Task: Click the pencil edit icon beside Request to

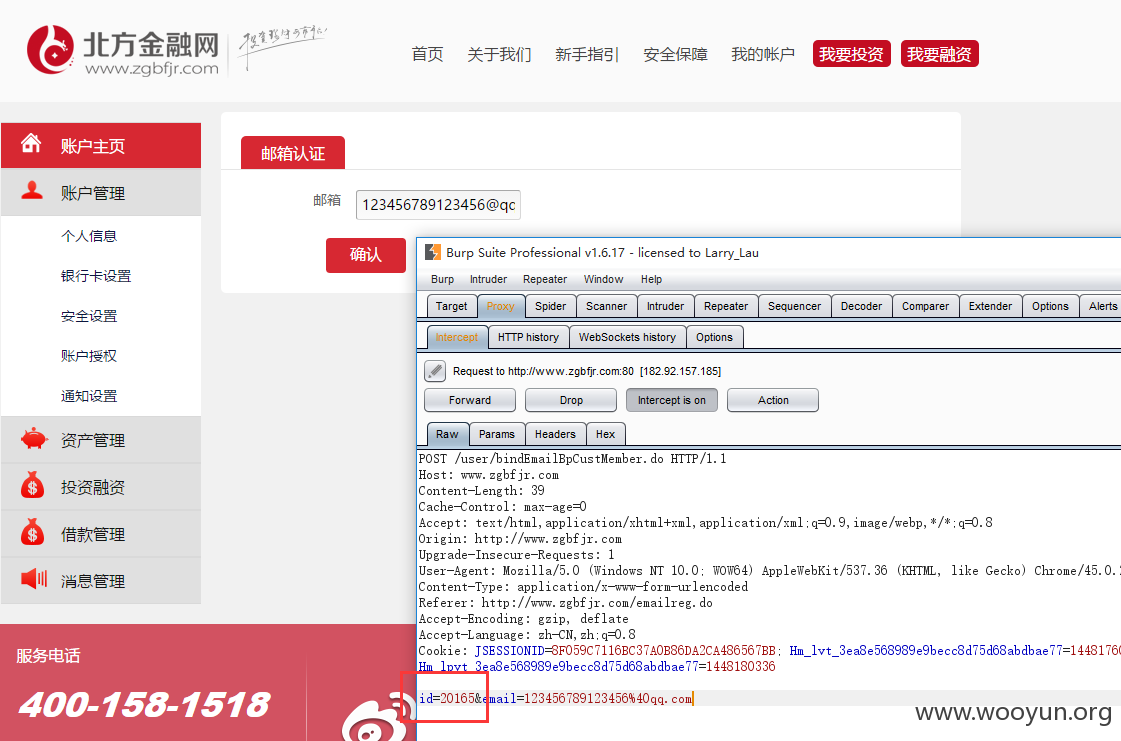Action: 435,370
